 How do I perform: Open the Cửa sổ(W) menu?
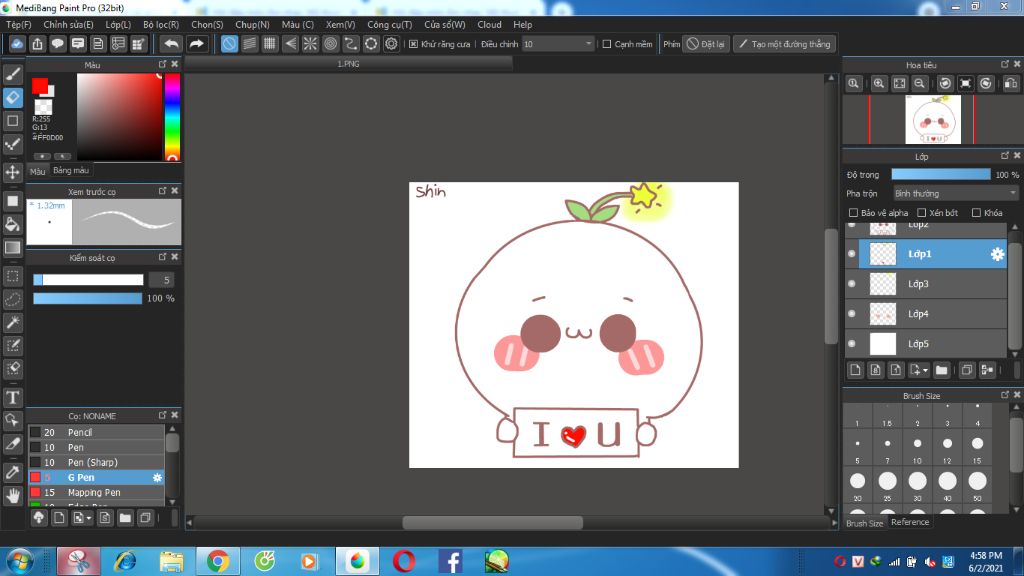[x=445, y=25]
